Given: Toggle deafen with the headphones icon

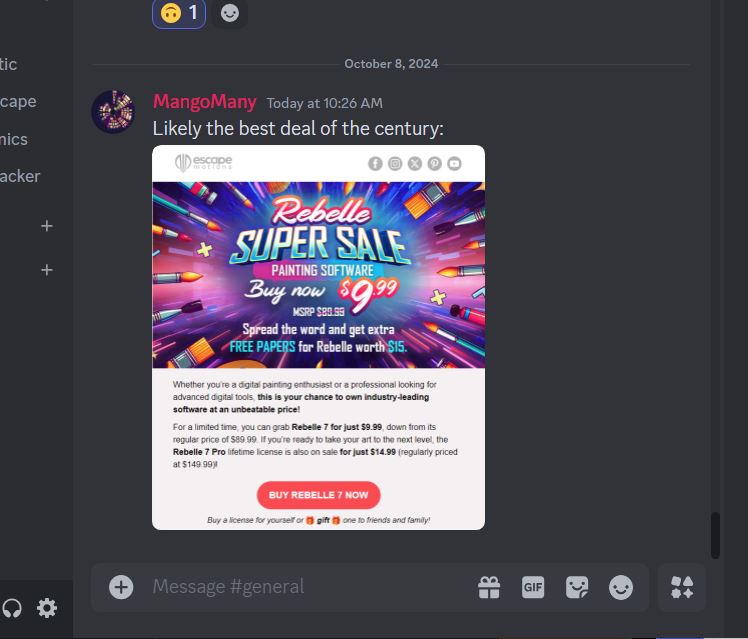Looking at the screenshot, I should (11, 608).
